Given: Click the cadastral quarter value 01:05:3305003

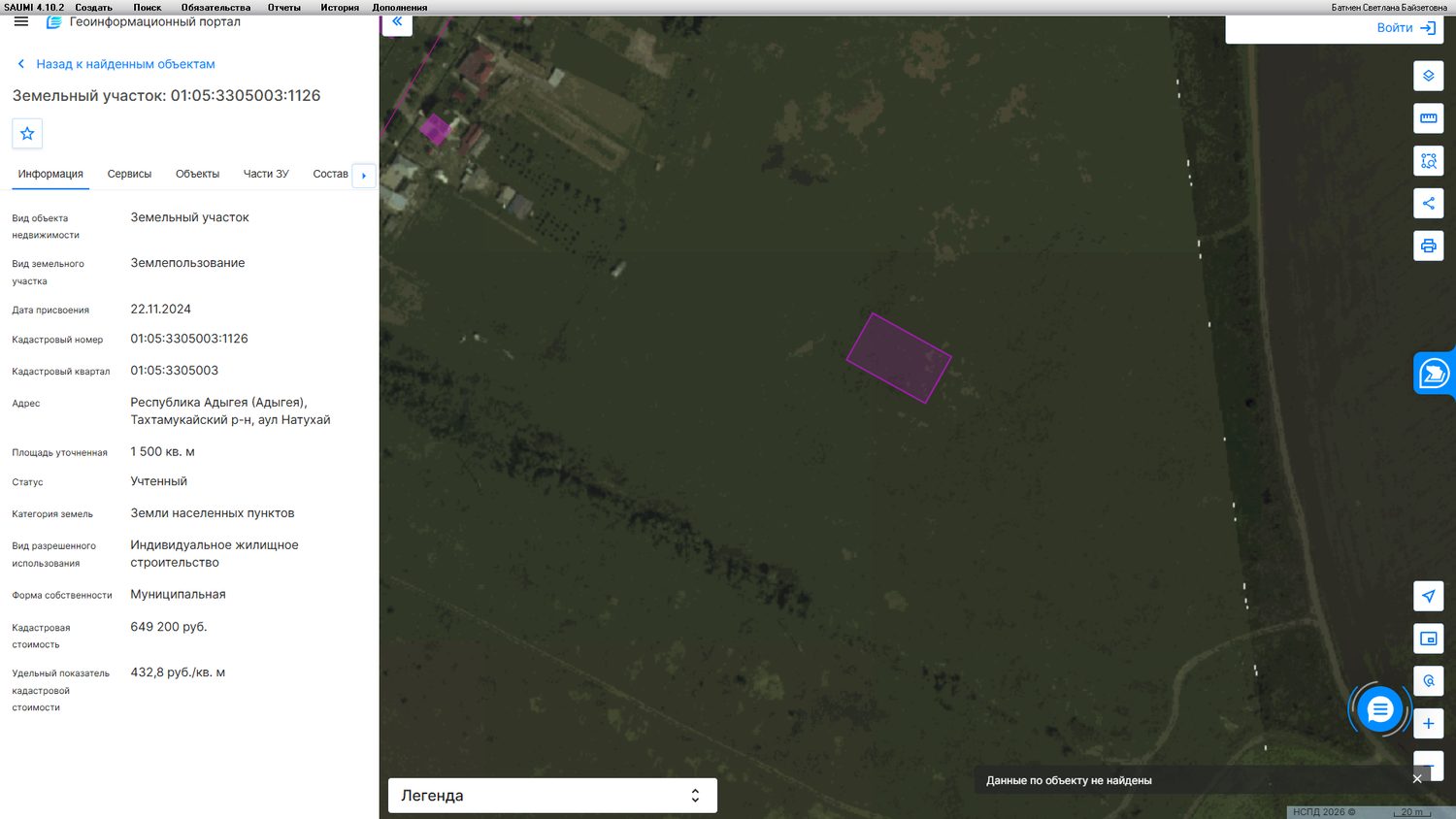Looking at the screenshot, I should pyautogui.click(x=175, y=371).
